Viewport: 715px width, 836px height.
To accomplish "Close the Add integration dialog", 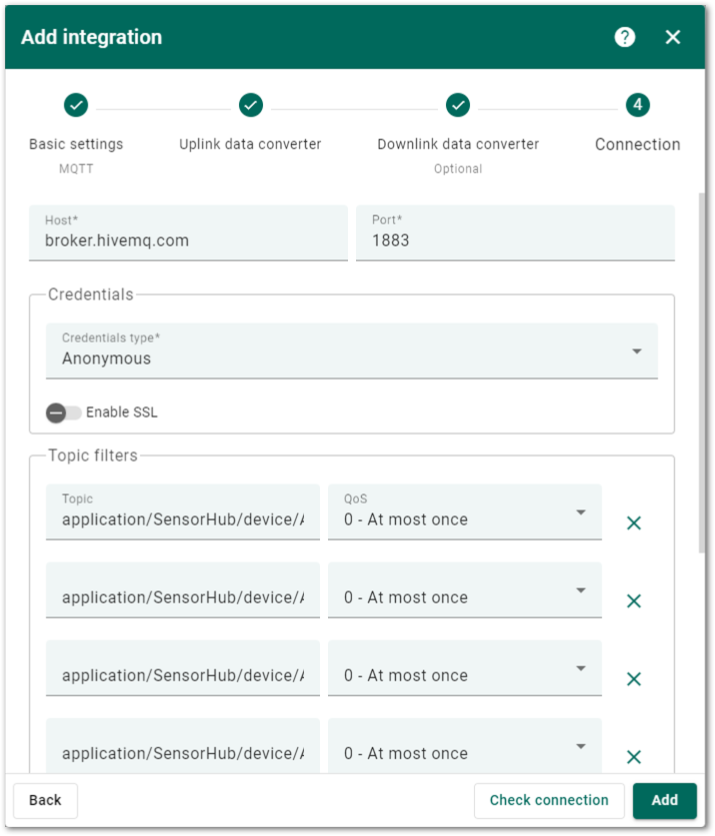I will point(672,37).
